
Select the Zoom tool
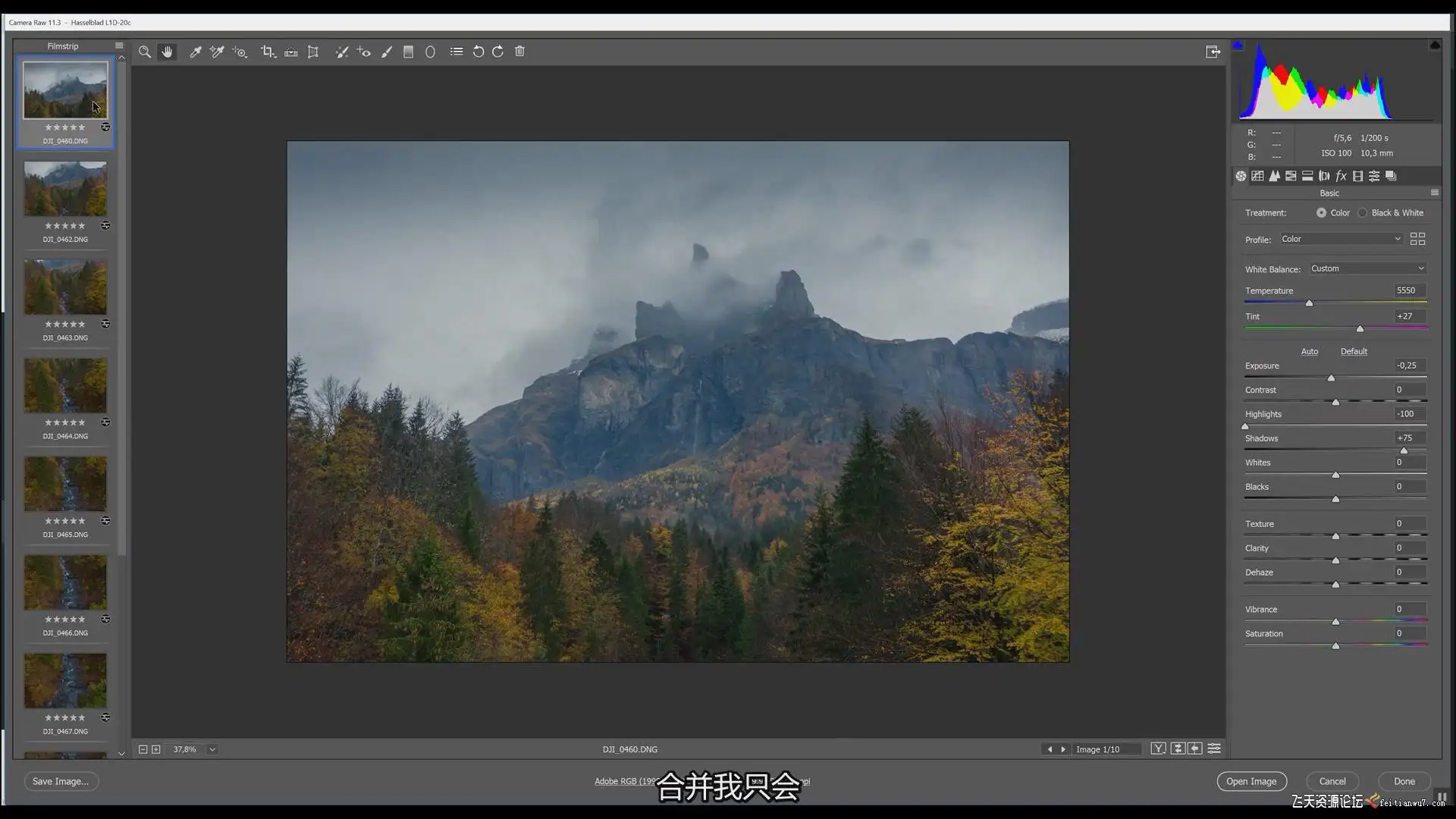(x=144, y=52)
